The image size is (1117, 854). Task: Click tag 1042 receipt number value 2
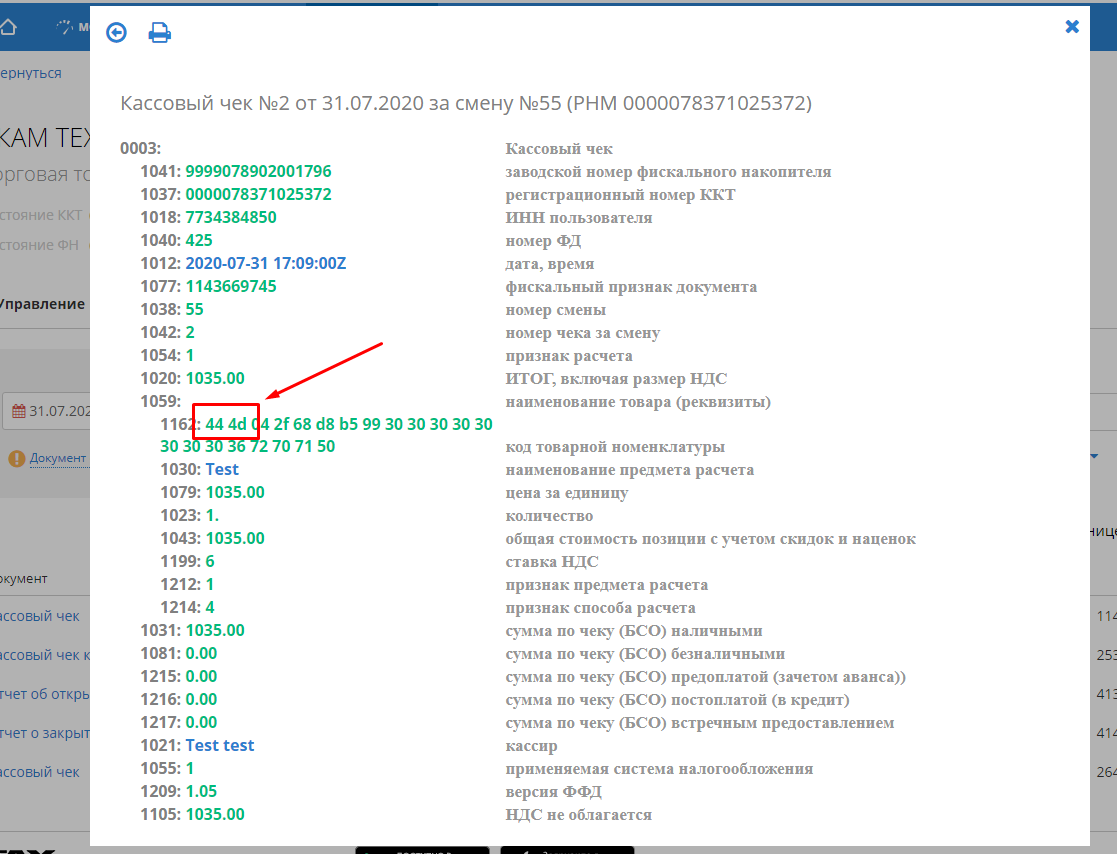[x=190, y=332]
